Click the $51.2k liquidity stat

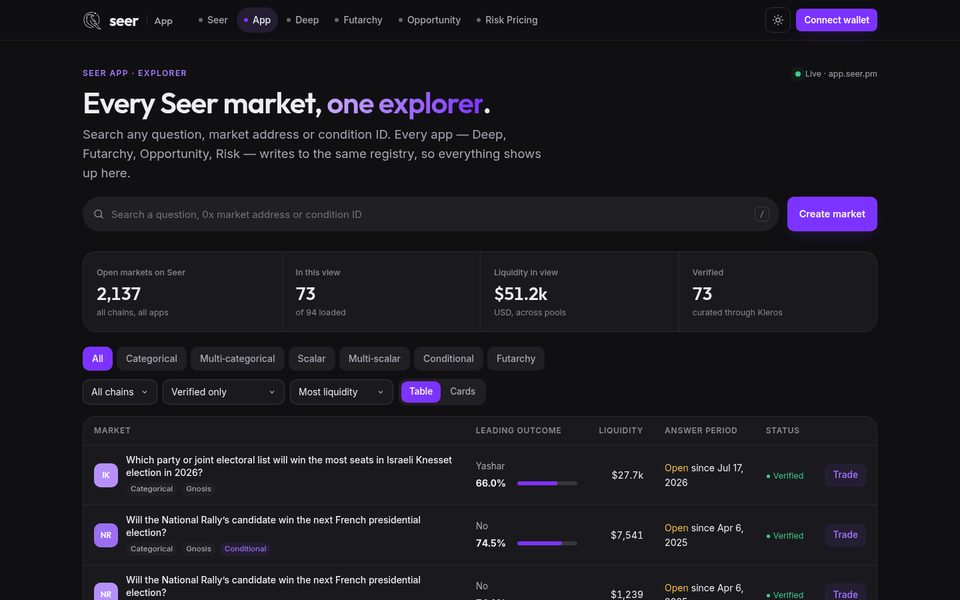pos(580,292)
